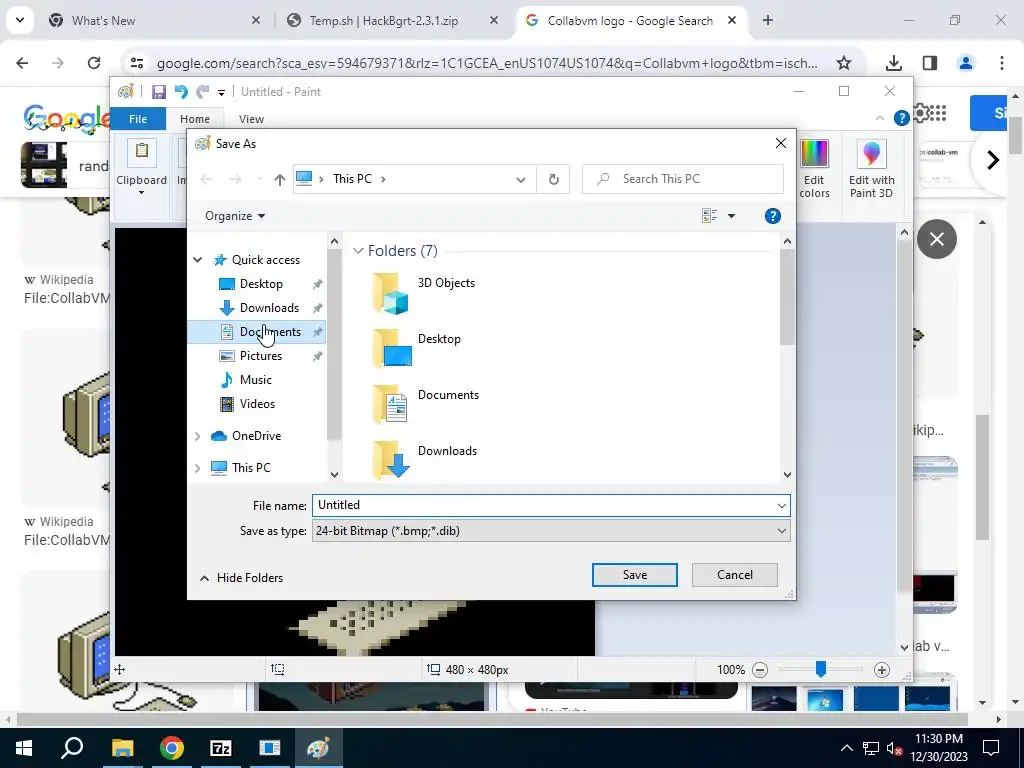Click the Cancel button
The width and height of the screenshot is (1024, 768).
coord(735,575)
